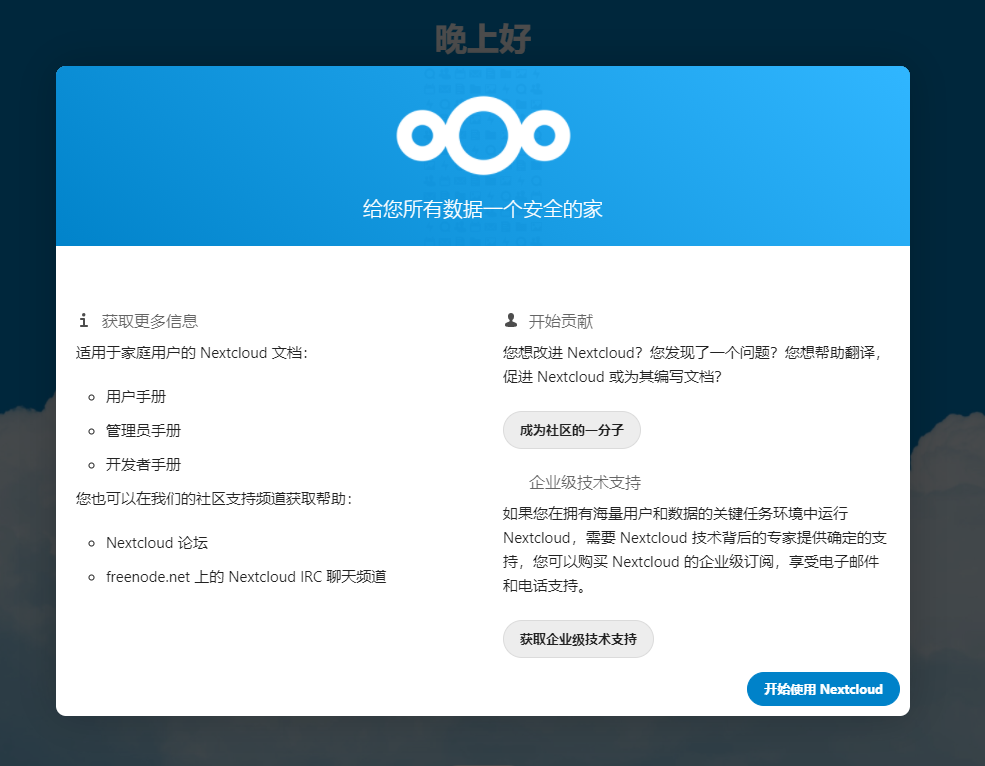
Task: Click the text 您也可以在我们的社区支持频道获取帮助
Action: pos(214,498)
